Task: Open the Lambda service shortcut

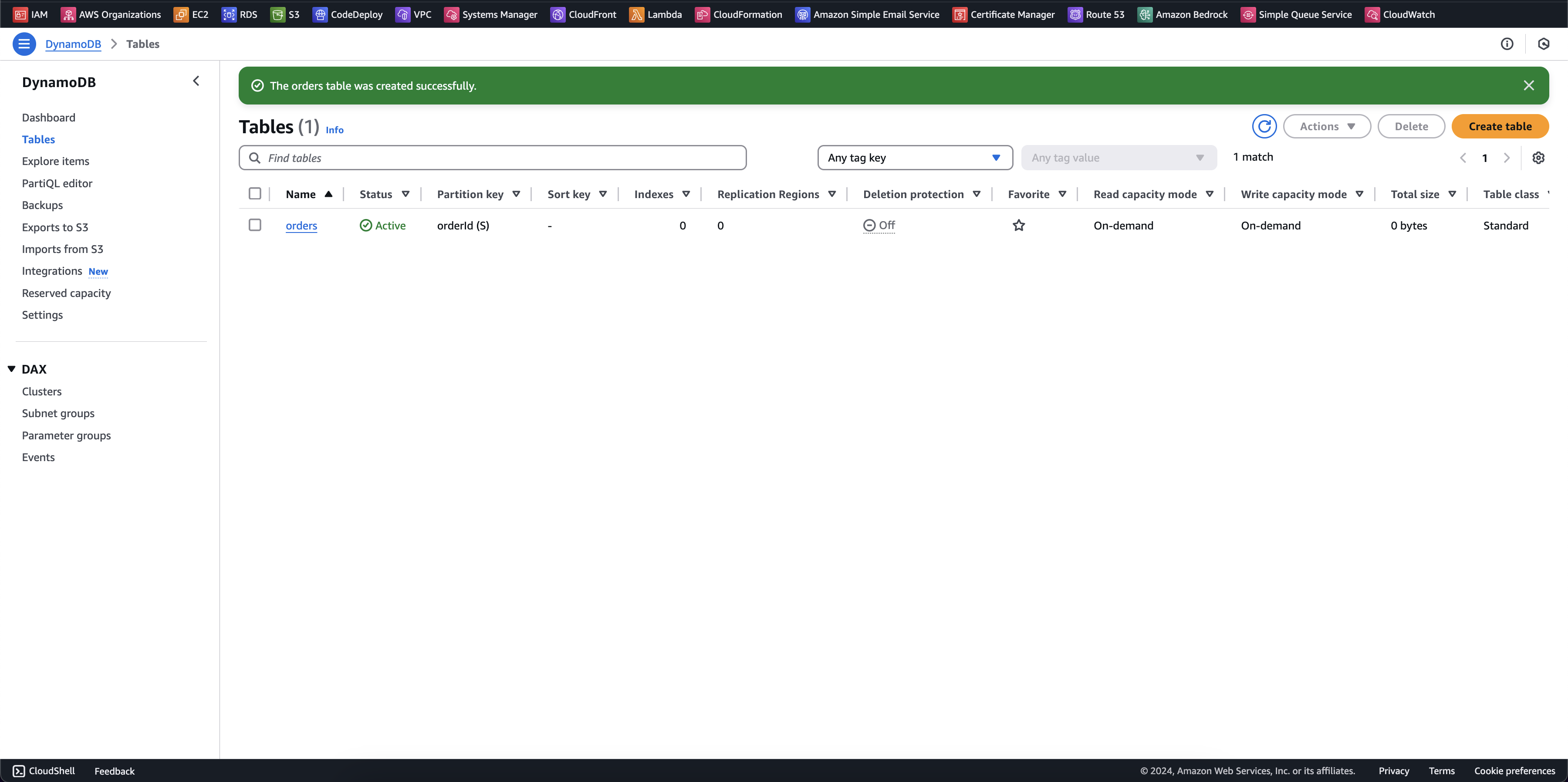Action: click(656, 15)
